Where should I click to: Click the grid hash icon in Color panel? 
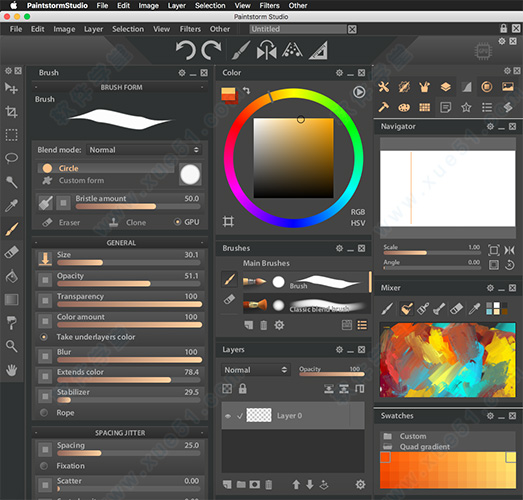click(x=228, y=221)
